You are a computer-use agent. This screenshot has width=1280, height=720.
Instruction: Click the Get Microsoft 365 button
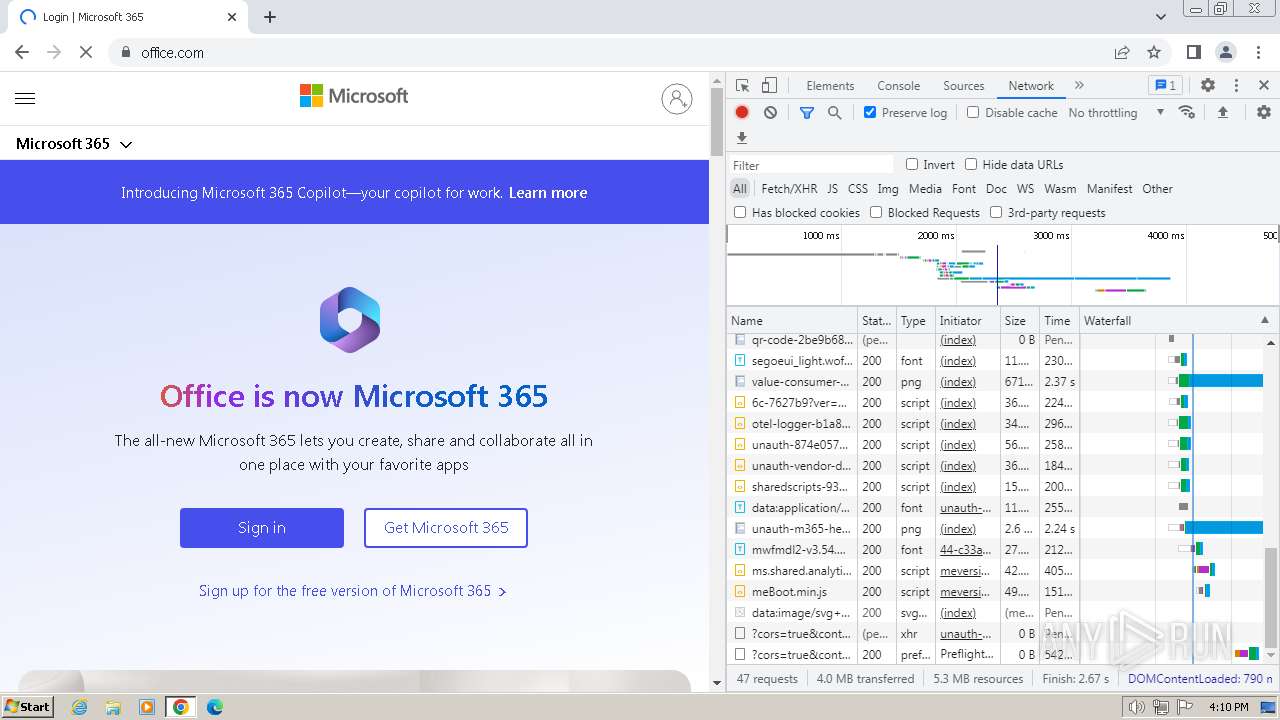coord(446,528)
